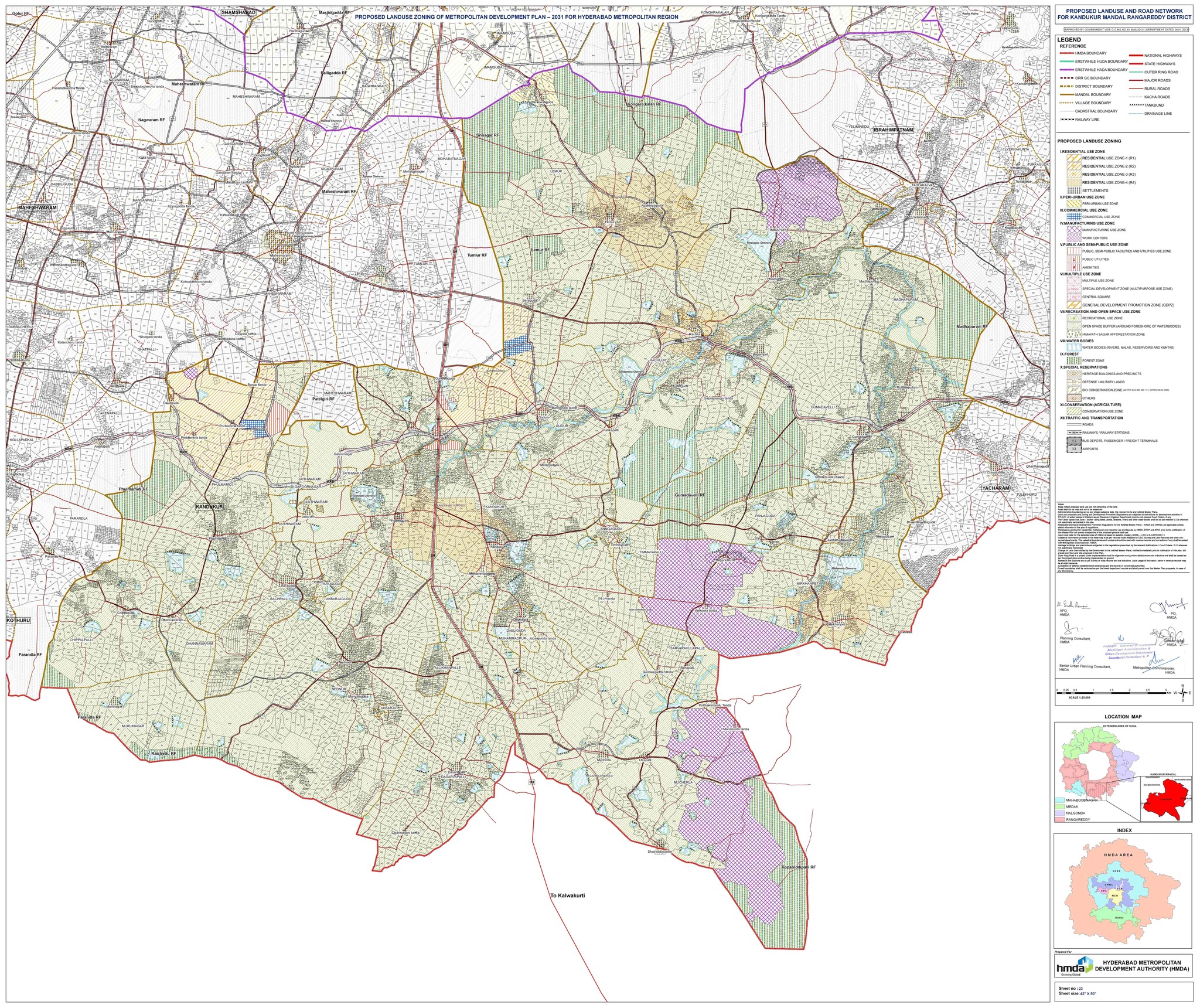
Task: Click the north arrow compass symbol
Action: click(1182, 693)
